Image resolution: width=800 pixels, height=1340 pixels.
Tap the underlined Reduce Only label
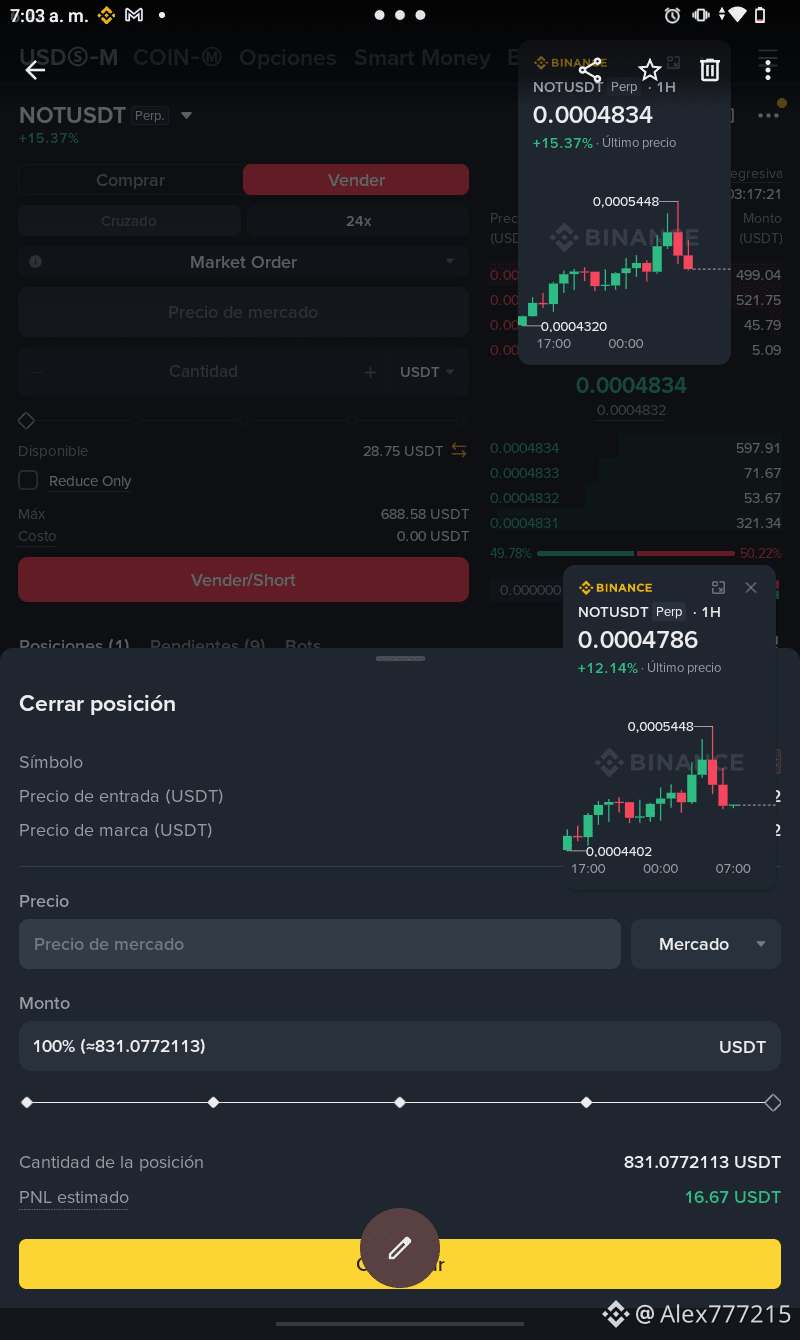coord(90,481)
